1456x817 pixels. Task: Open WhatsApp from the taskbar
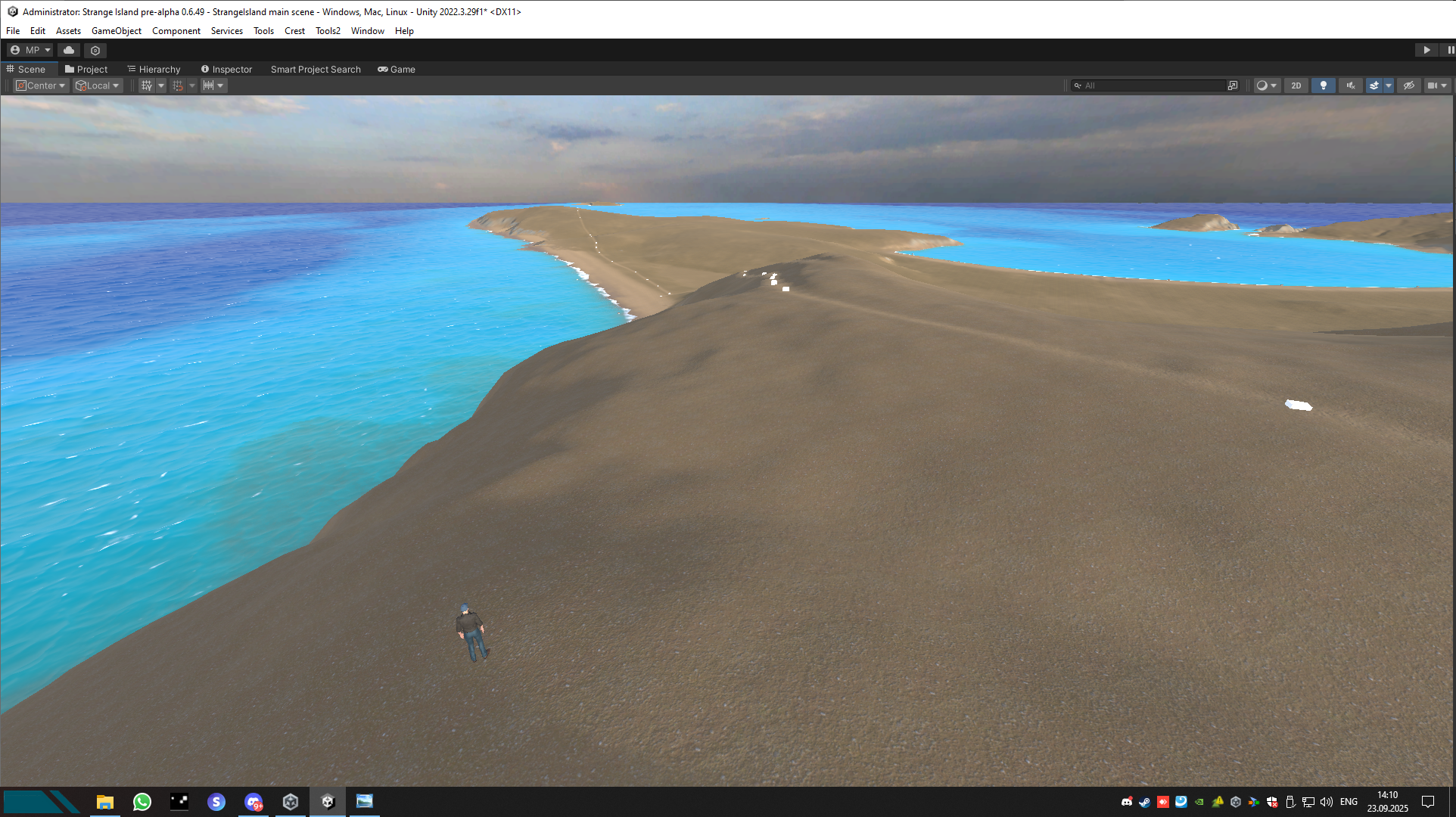coord(142,801)
